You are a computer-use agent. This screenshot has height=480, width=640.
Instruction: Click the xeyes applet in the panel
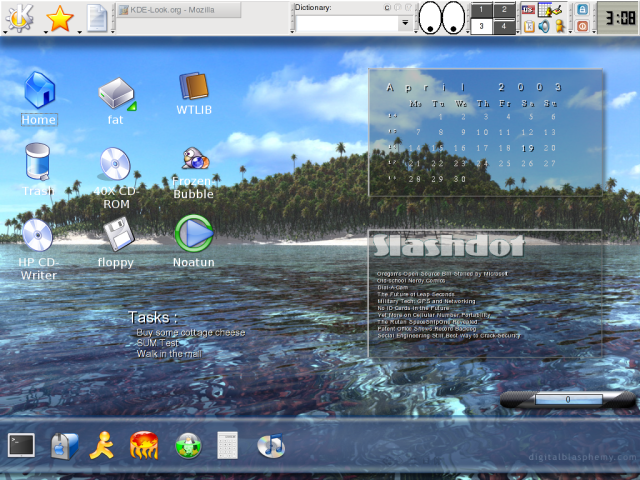442,18
